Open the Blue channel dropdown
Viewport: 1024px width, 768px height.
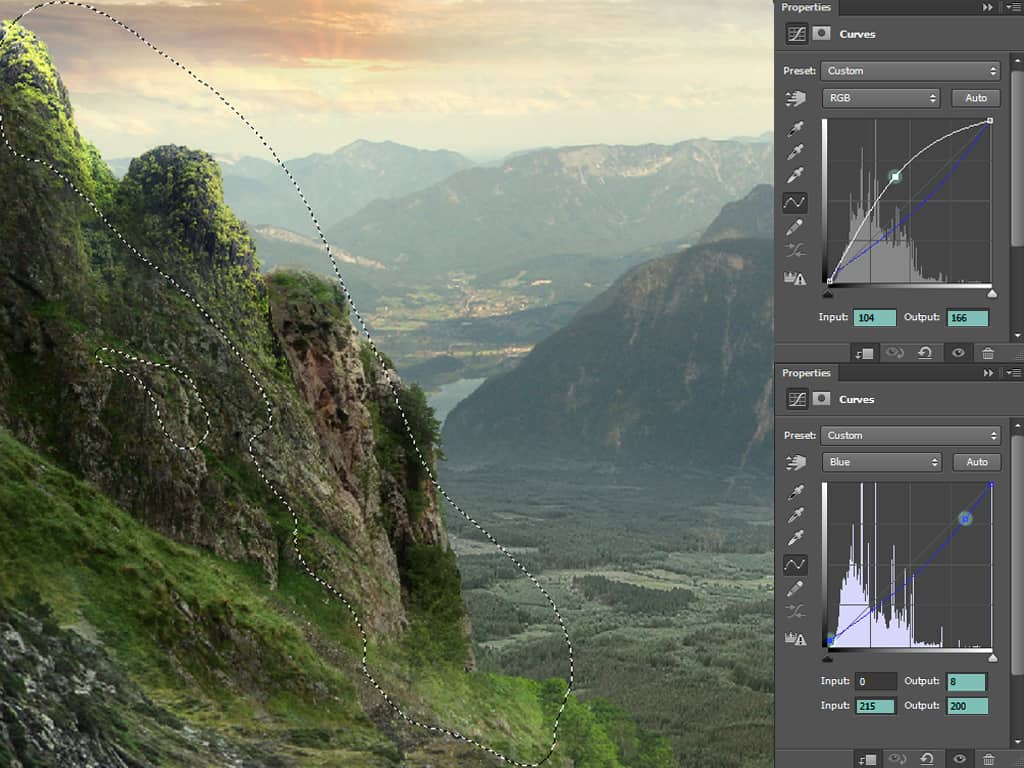pyautogui.click(x=881, y=462)
